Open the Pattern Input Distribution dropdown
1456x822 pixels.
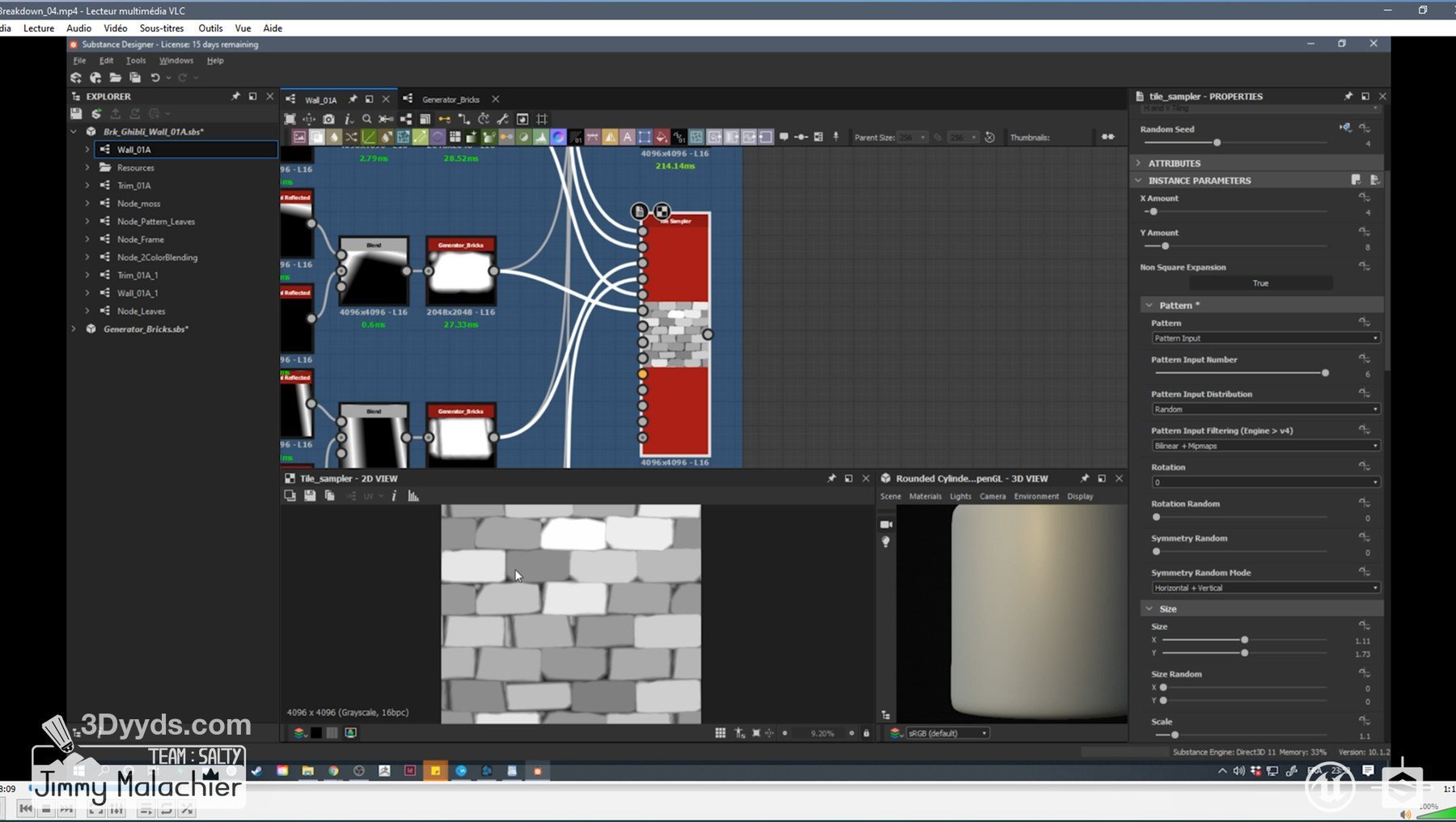[1265, 409]
